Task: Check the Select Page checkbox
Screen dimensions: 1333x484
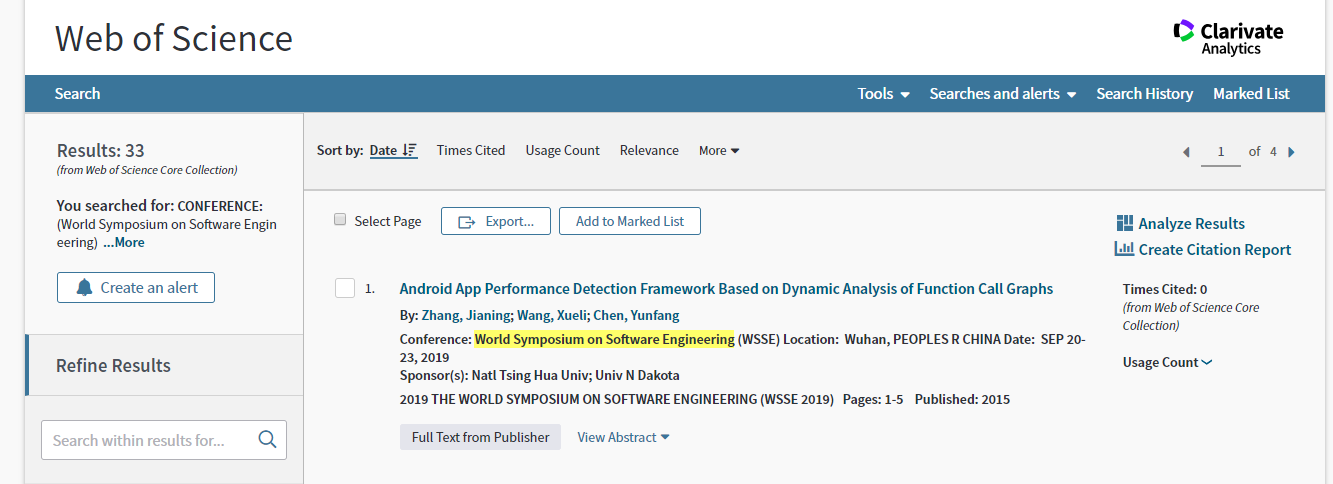Action: click(340, 220)
